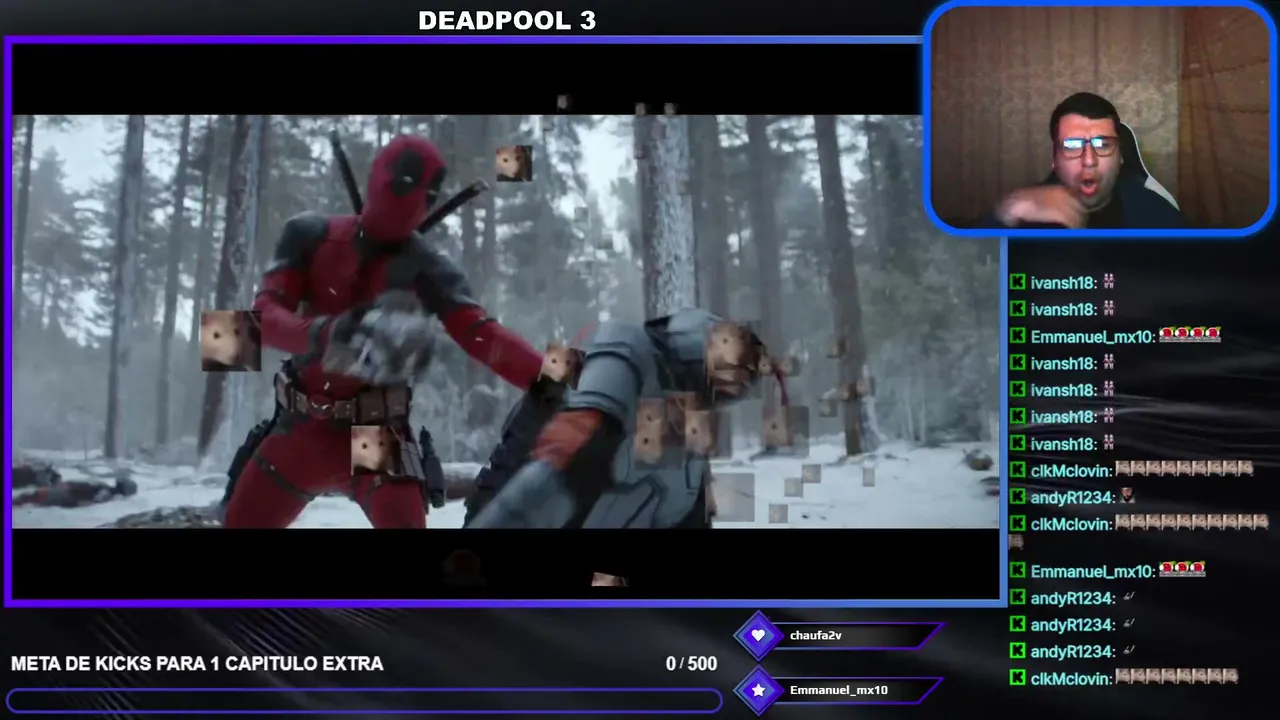Click the kicks goal progress bar
1280x720 pixels.
[x=364, y=700]
